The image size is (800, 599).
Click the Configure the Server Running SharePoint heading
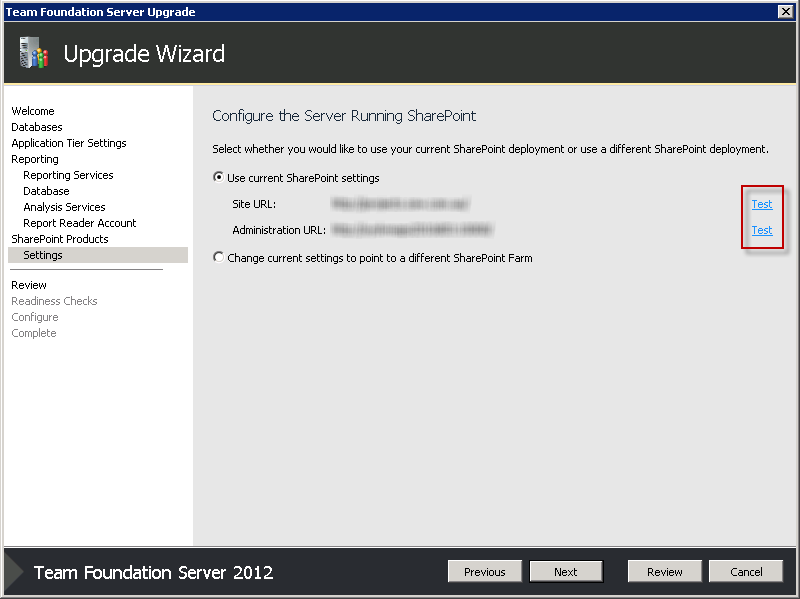[344, 116]
